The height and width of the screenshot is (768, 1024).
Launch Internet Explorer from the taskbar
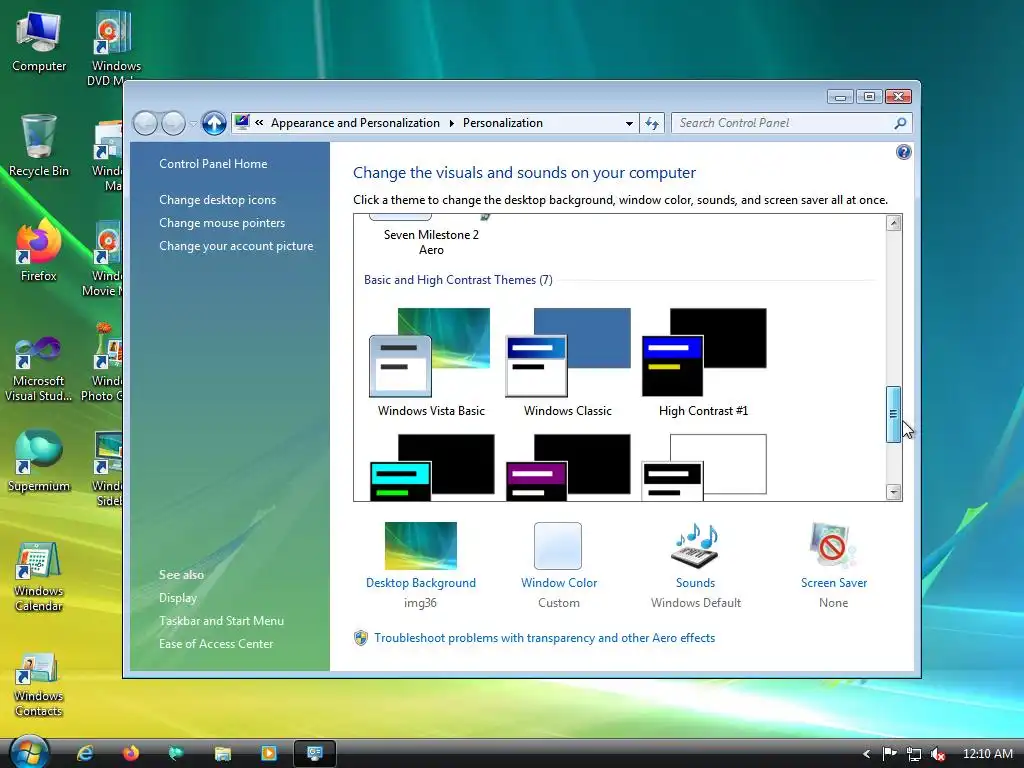point(85,753)
